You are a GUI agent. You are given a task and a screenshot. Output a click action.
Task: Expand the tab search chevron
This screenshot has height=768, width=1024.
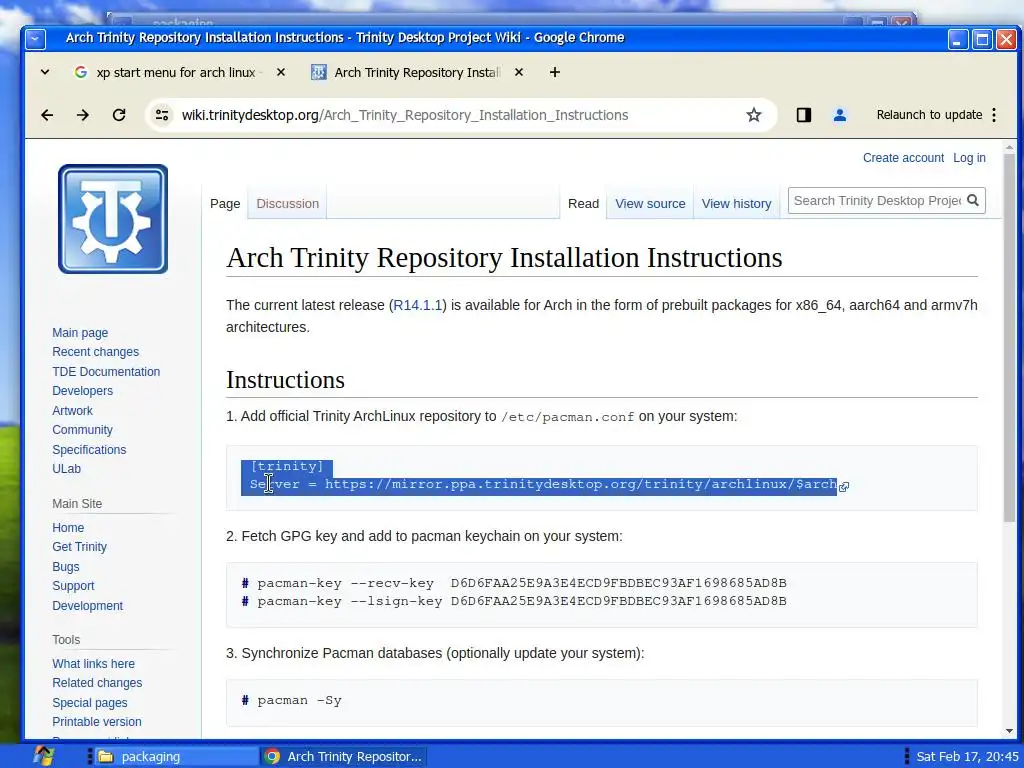tap(45, 72)
